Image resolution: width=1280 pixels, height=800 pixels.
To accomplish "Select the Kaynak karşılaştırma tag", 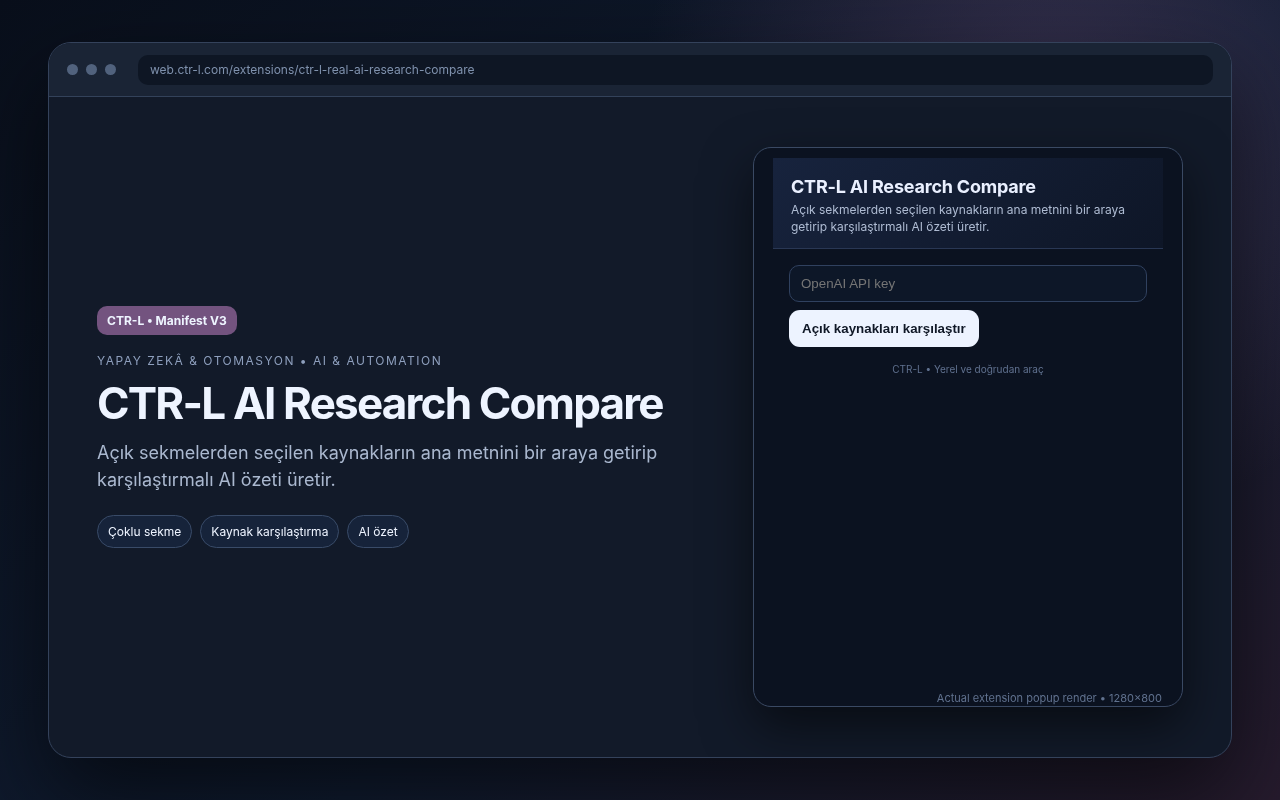I will (269, 531).
